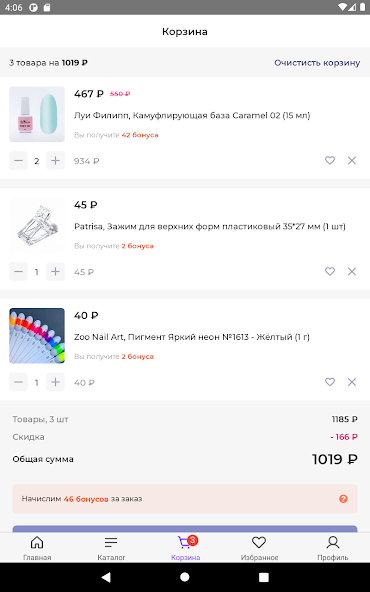Viewport: 370px width, 592px height.
Task: Remove Caramel 02 base from cart
Action: click(x=352, y=160)
